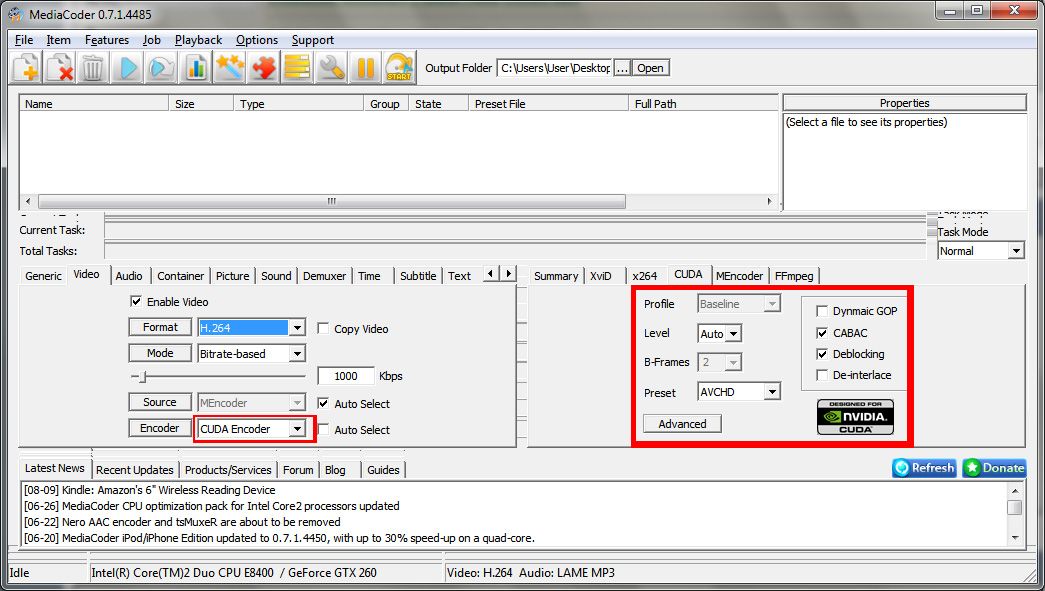The width and height of the screenshot is (1045, 591).
Task: Click the blue Play toolbar icon
Action: [128, 67]
